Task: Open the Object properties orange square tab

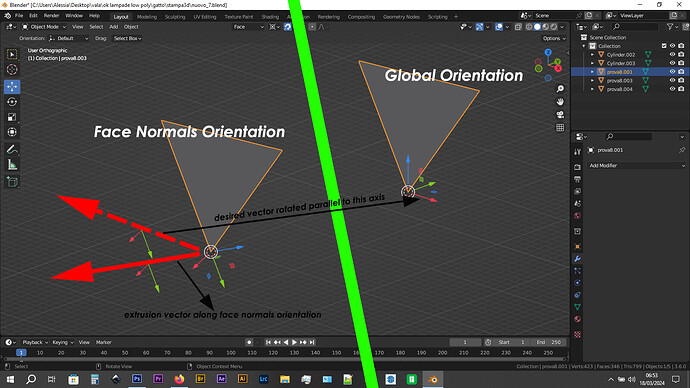Action: point(577,246)
